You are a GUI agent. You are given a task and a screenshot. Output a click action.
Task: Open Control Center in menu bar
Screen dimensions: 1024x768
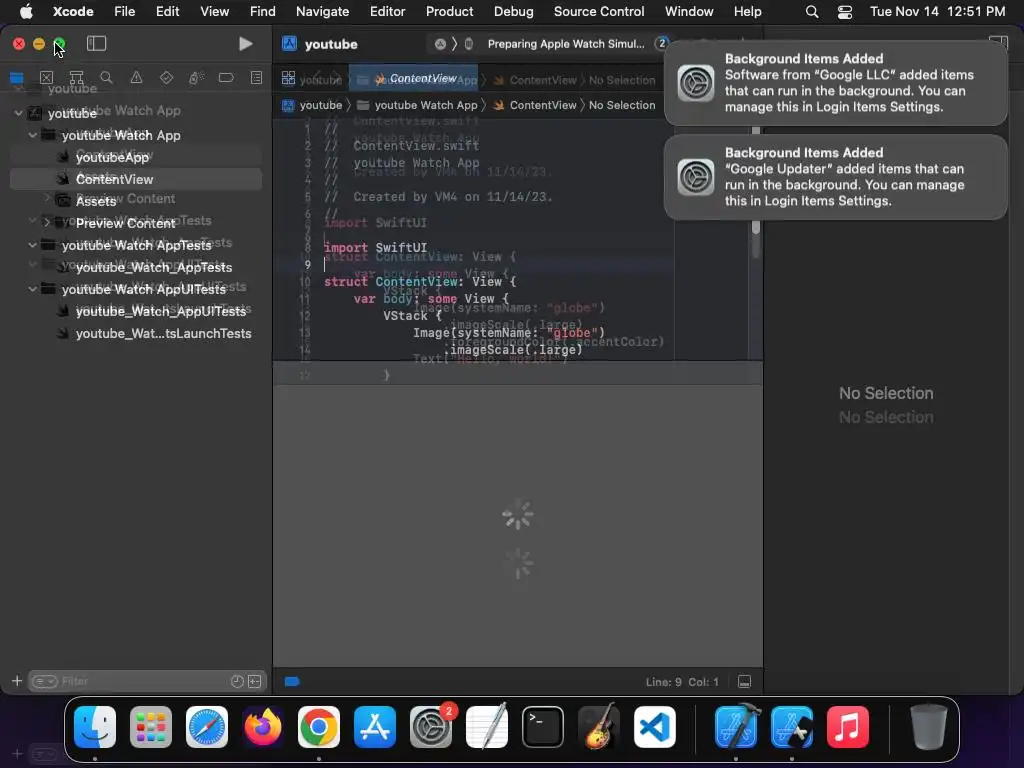[844, 11]
